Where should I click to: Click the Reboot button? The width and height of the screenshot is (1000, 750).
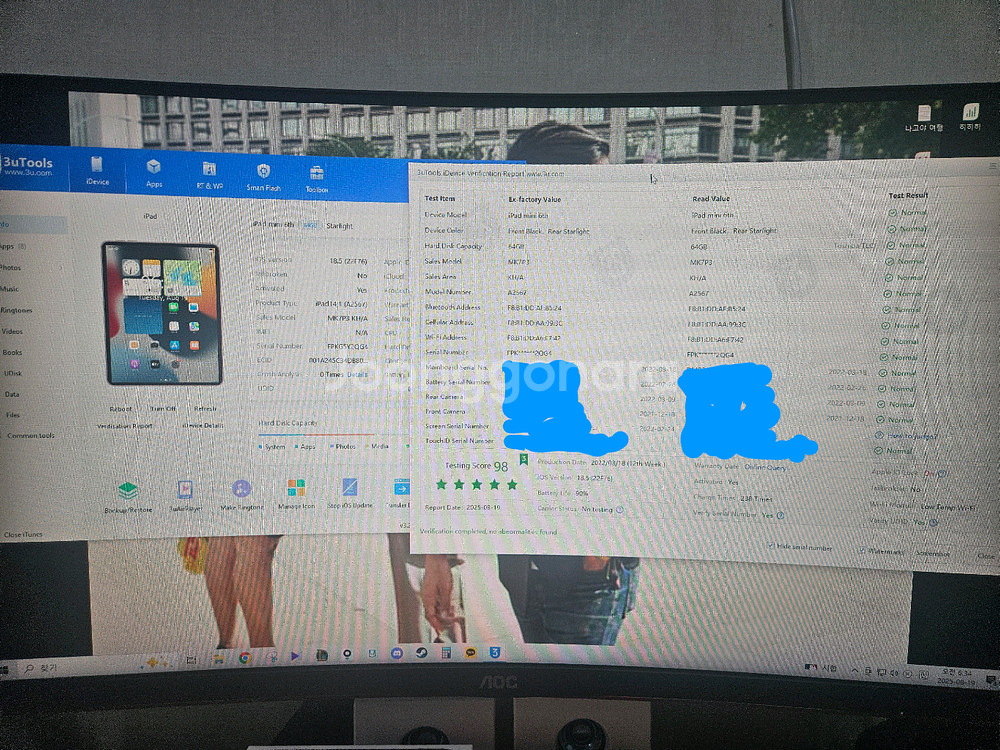coord(121,409)
